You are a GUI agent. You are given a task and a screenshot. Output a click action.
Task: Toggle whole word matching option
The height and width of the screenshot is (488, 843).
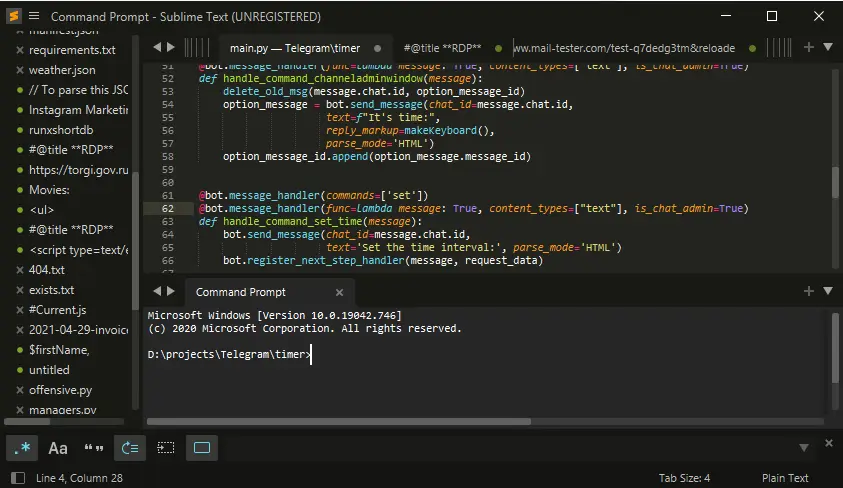[x=94, y=448]
